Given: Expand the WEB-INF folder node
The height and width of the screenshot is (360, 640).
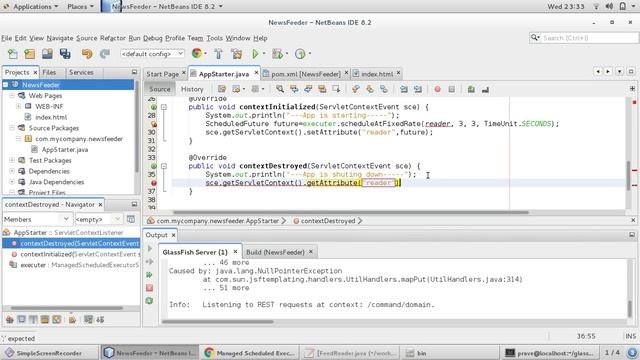Looking at the screenshot, I should [19, 106].
